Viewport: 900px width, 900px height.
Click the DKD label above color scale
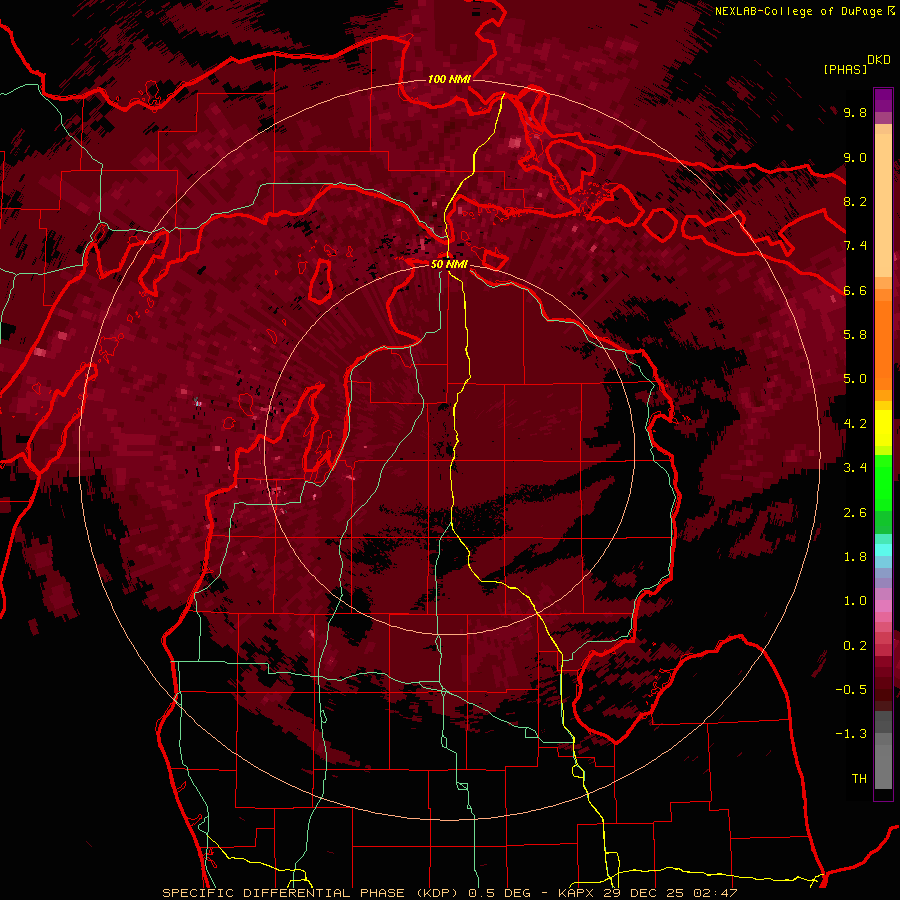click(x=879, y=60)
